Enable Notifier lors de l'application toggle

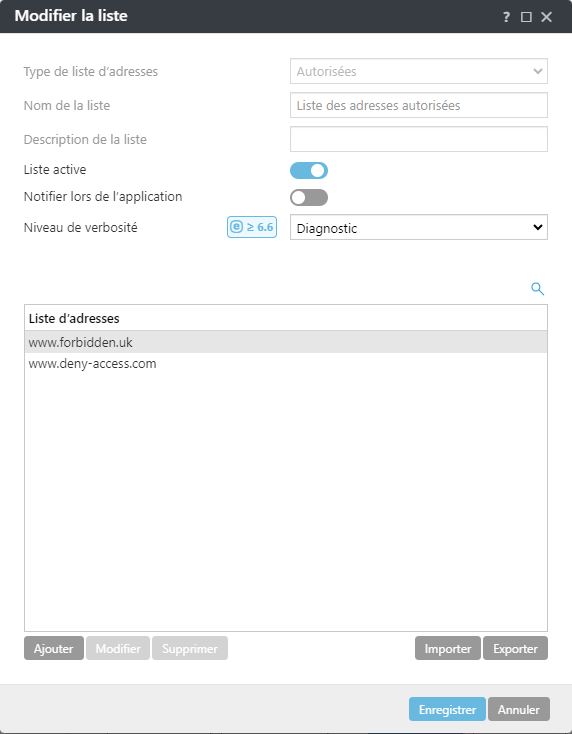(x=309, y=198)
